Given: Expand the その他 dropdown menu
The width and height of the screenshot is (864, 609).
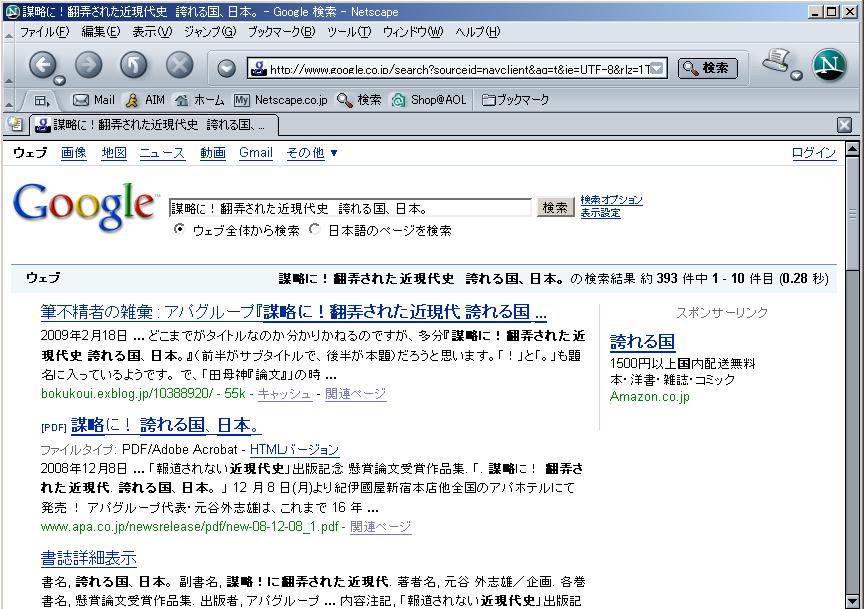Looking at the screenshot, I should pyautogui.click(x=312, y=153).
